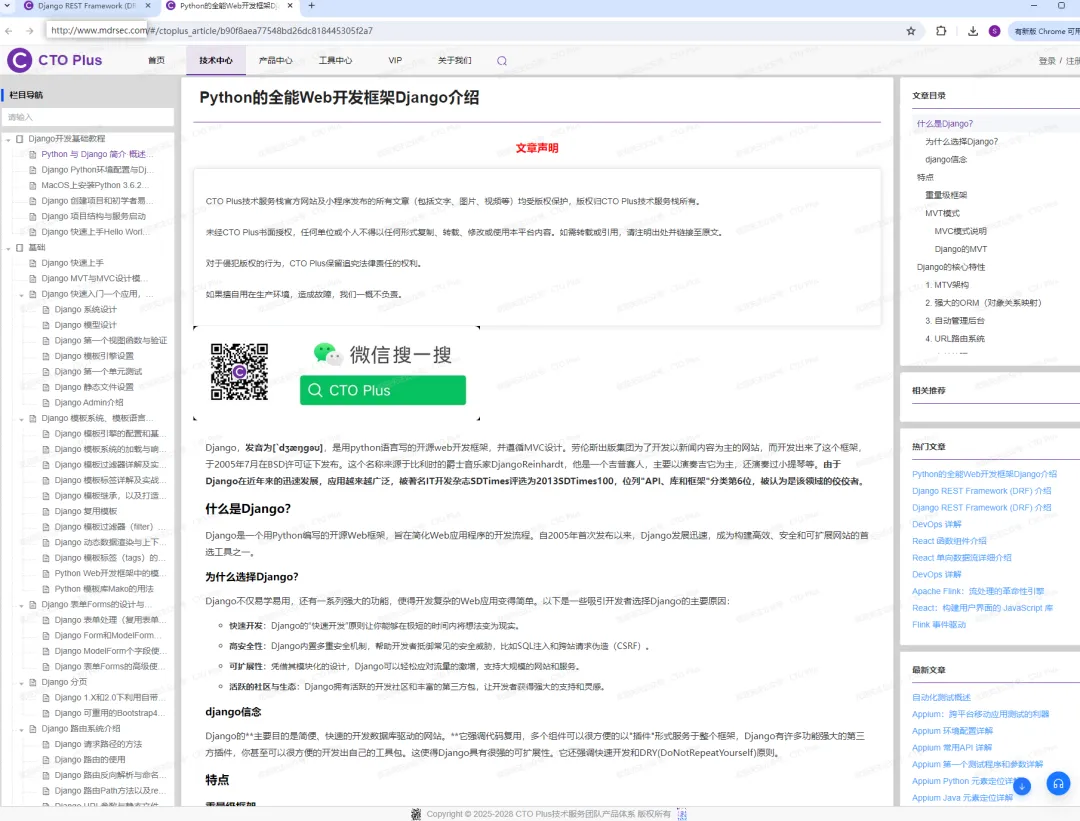Image resolution: width=1080 pixels, height=821 pixels.
Task: Open Django 请求路径的方法 tree item
Action: 98,745
